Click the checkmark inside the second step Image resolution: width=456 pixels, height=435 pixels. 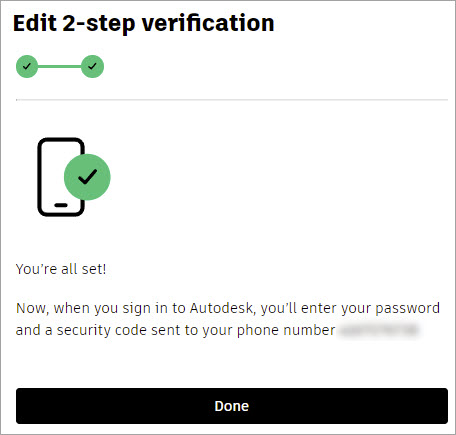[92, 66]
